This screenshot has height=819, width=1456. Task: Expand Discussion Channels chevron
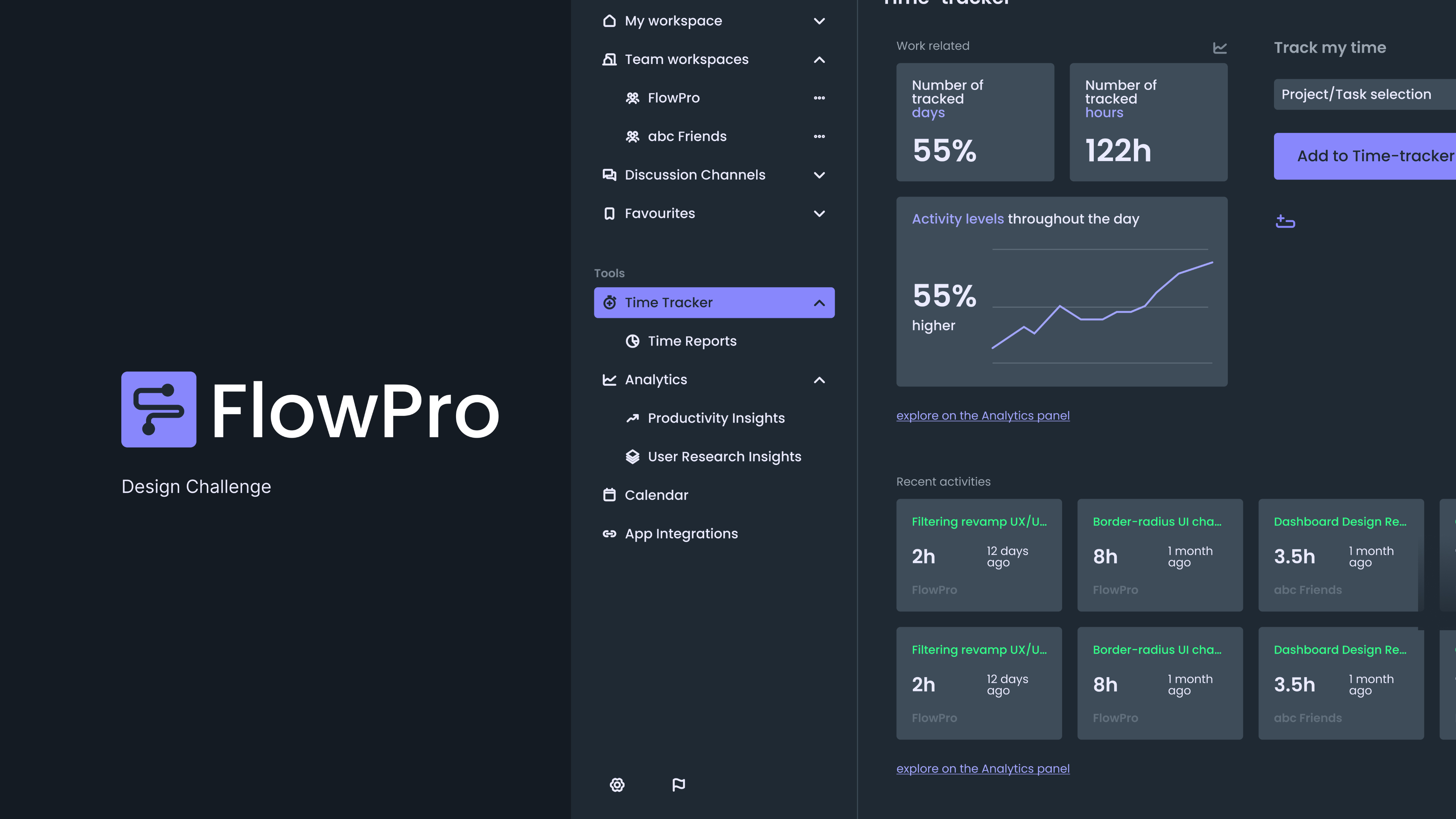819,175
